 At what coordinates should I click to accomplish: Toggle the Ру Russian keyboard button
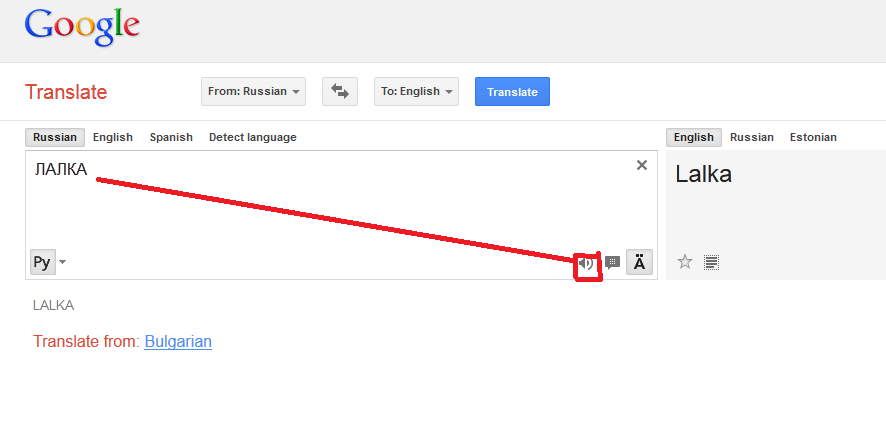coord(43,262)
